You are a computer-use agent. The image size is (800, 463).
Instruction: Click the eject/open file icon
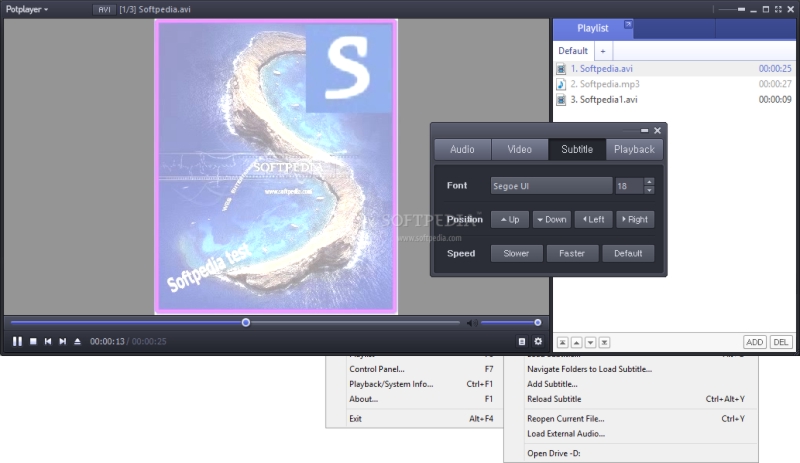(78, 342)
